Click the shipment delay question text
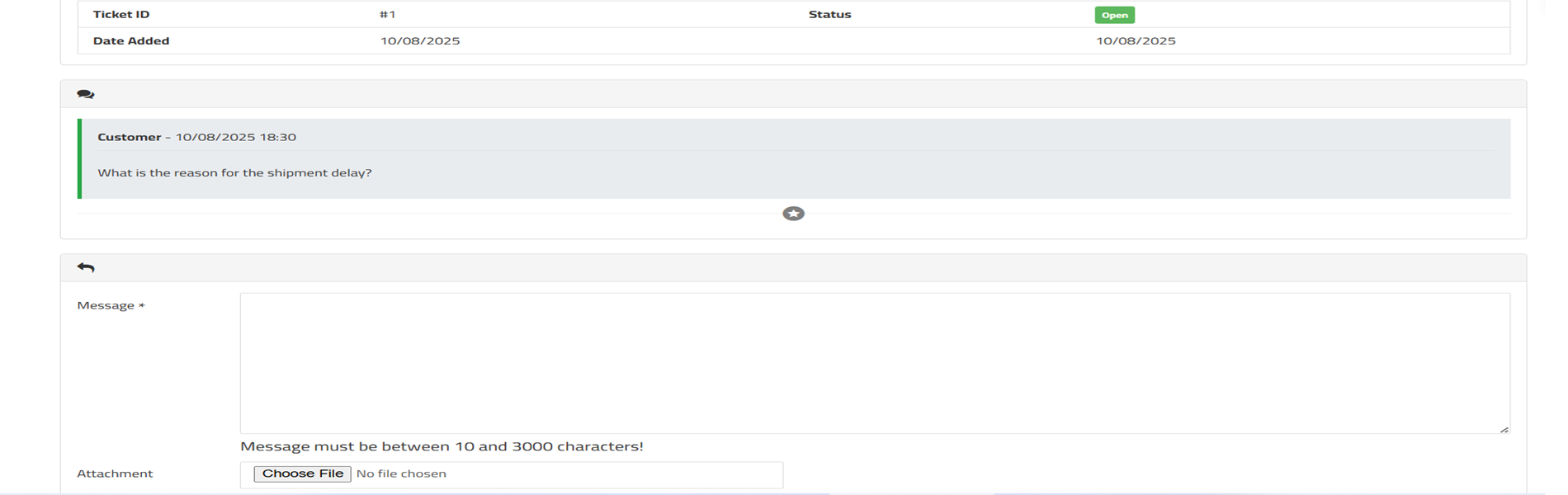Image resolution: width=1568 pixels, height=495 pixels. point(234,172)
